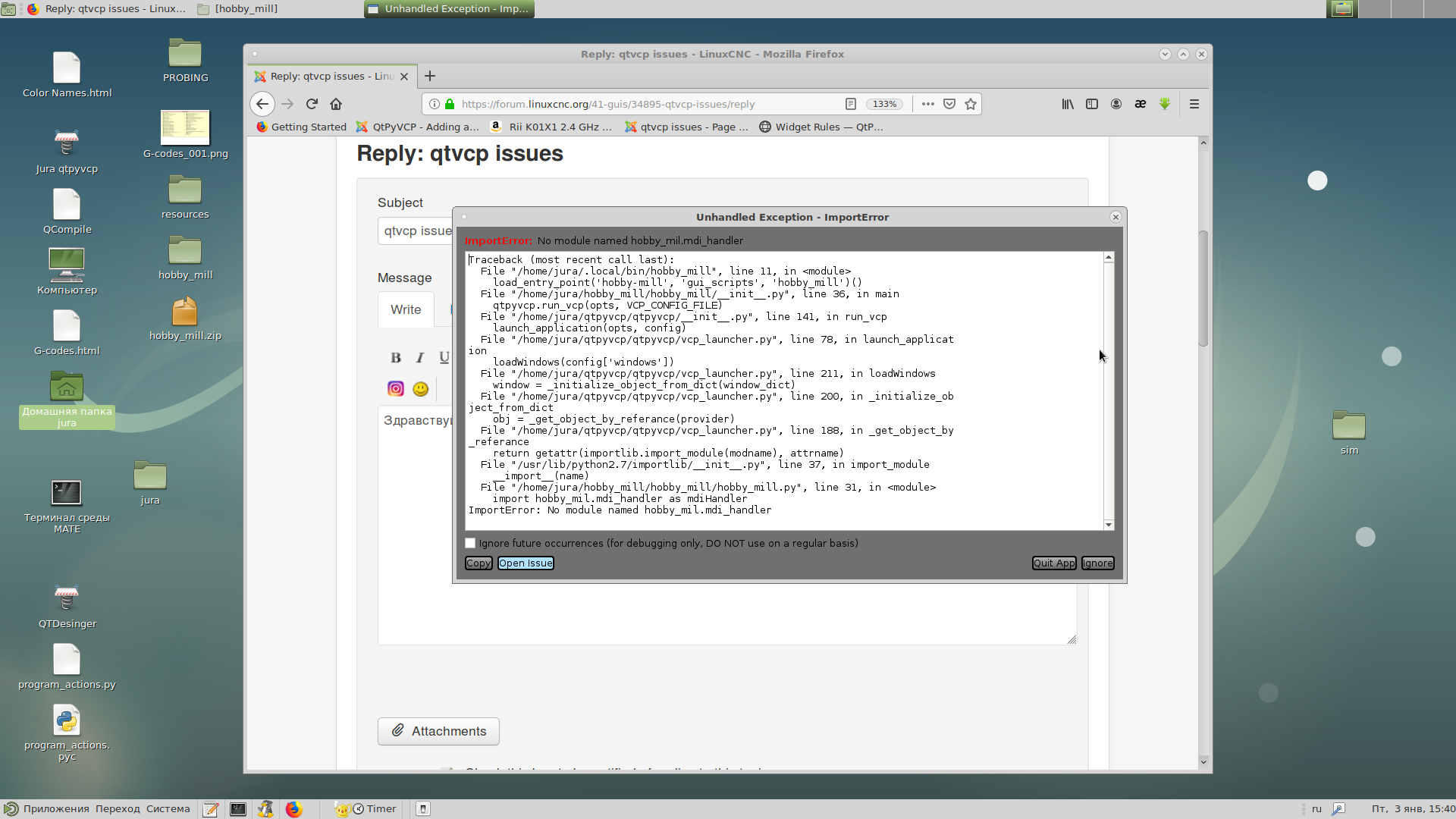Go back using Firefox back arrow
Image resolution: width=1456 pixels, height=819 pixels.
262,104
